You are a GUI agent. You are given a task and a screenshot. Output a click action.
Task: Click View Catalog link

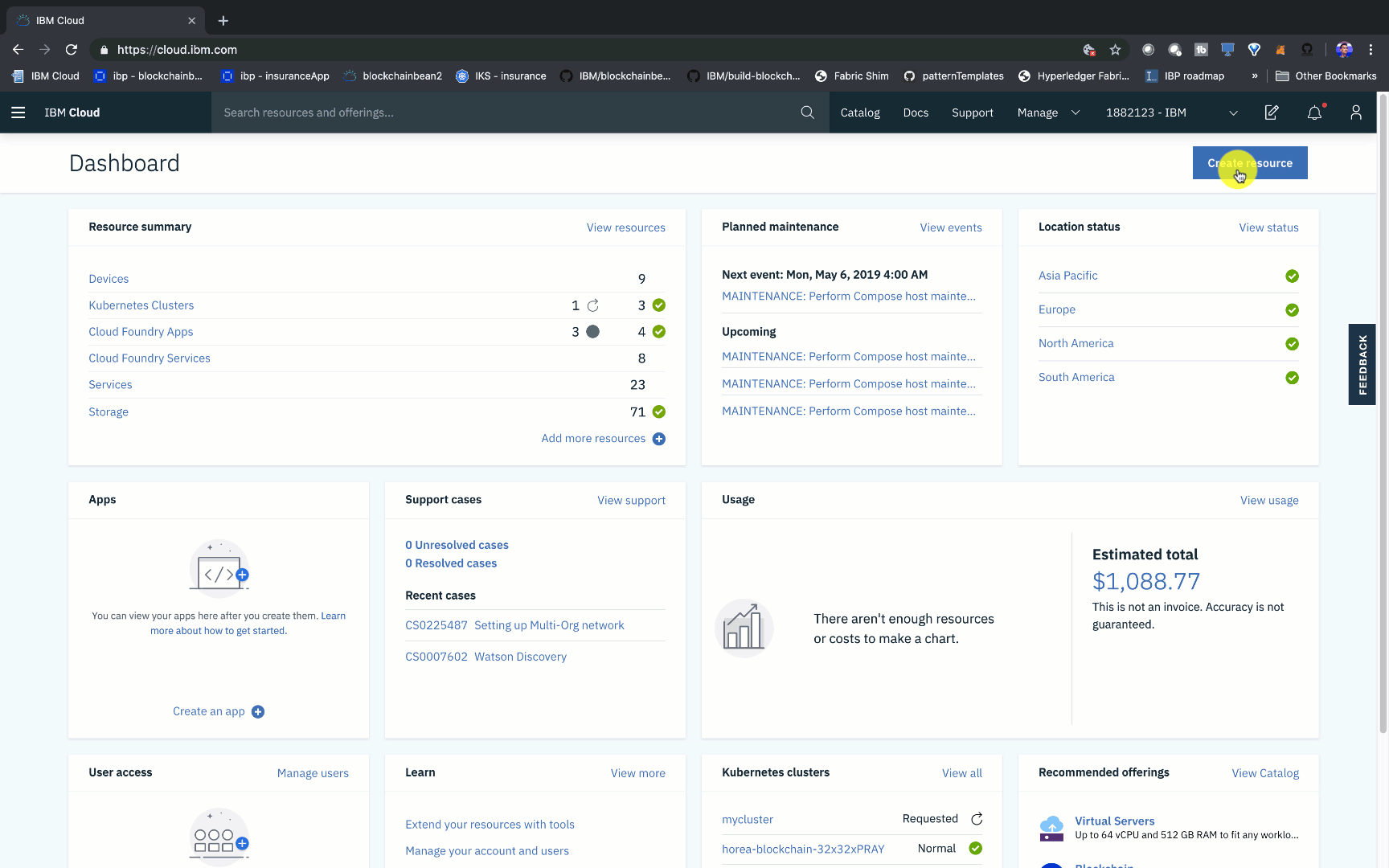click(1265, 773)
